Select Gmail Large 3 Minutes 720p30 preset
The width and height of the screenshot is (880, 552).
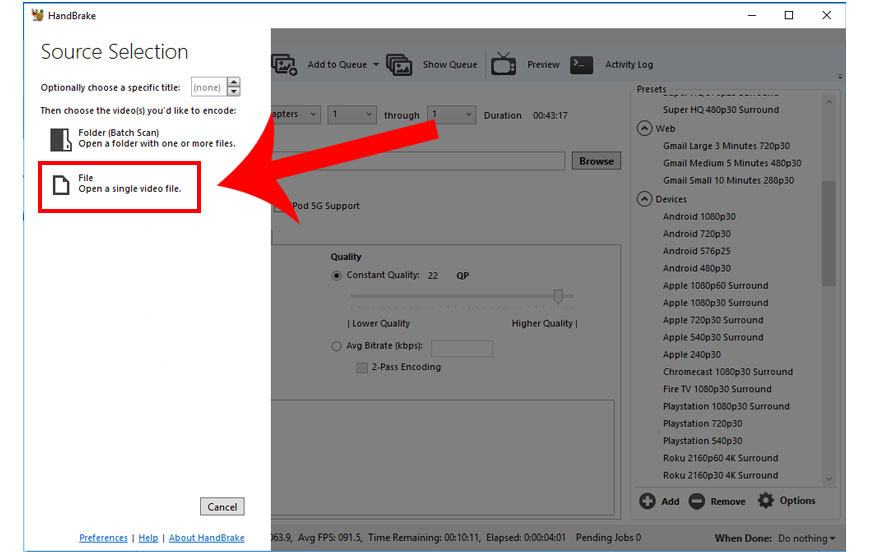click(726, 146)
